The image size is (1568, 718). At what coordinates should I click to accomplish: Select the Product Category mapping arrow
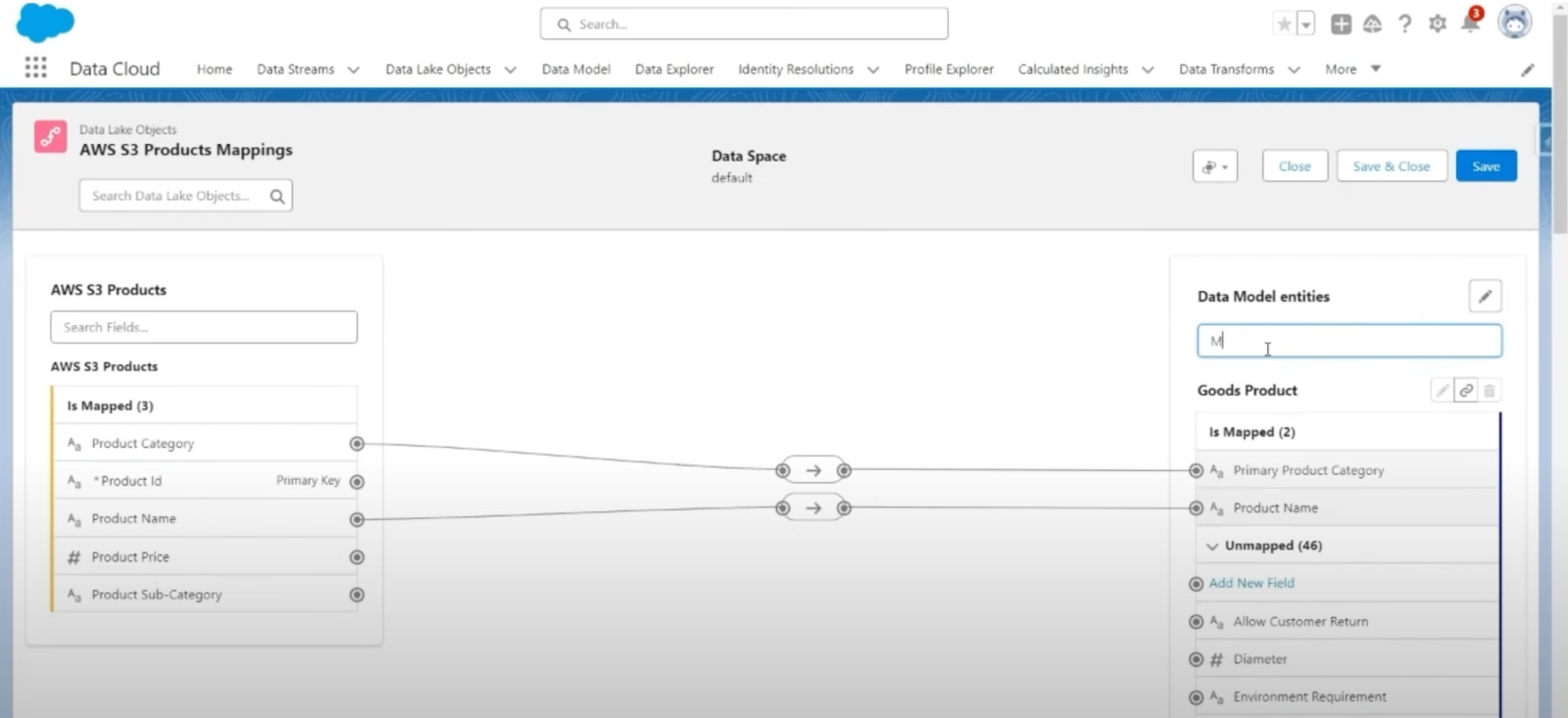coord(813,471)
